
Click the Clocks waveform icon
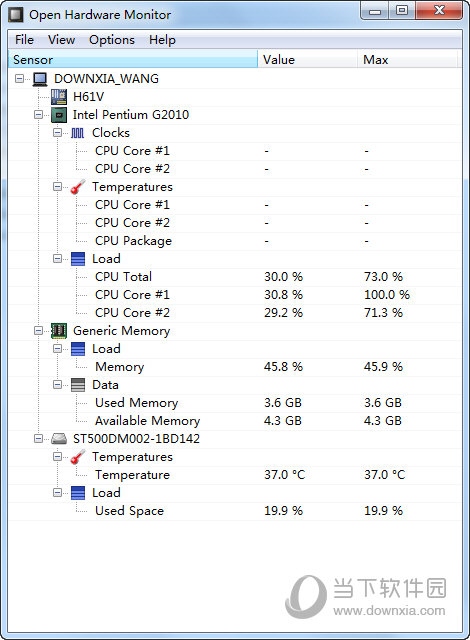pos(78,133)
